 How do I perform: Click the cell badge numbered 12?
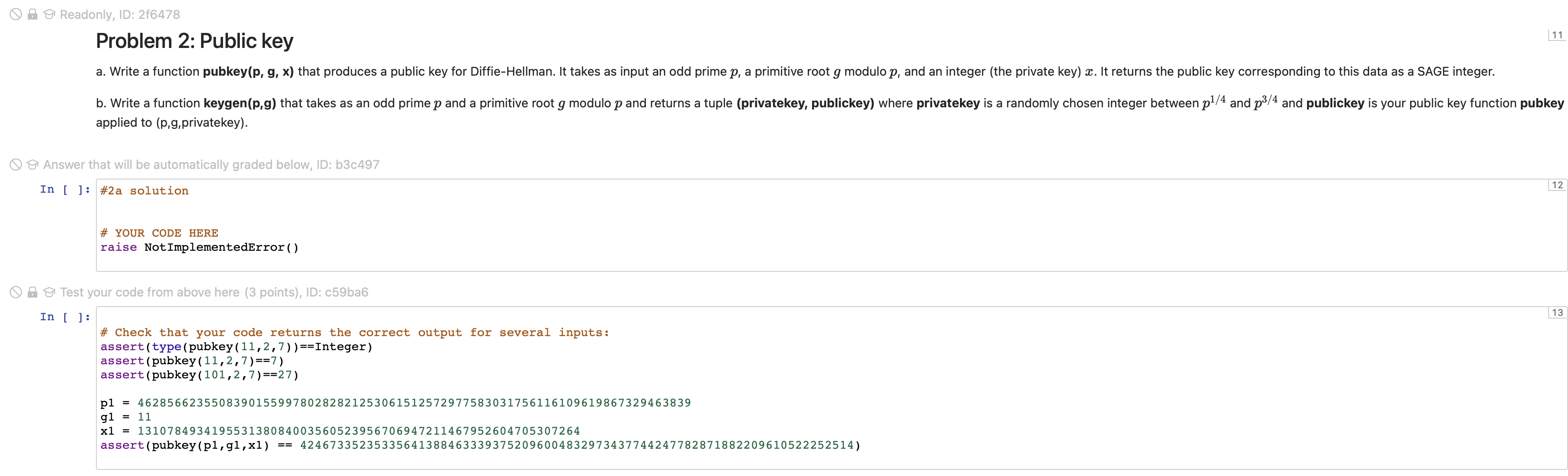tap(1557, 185)
